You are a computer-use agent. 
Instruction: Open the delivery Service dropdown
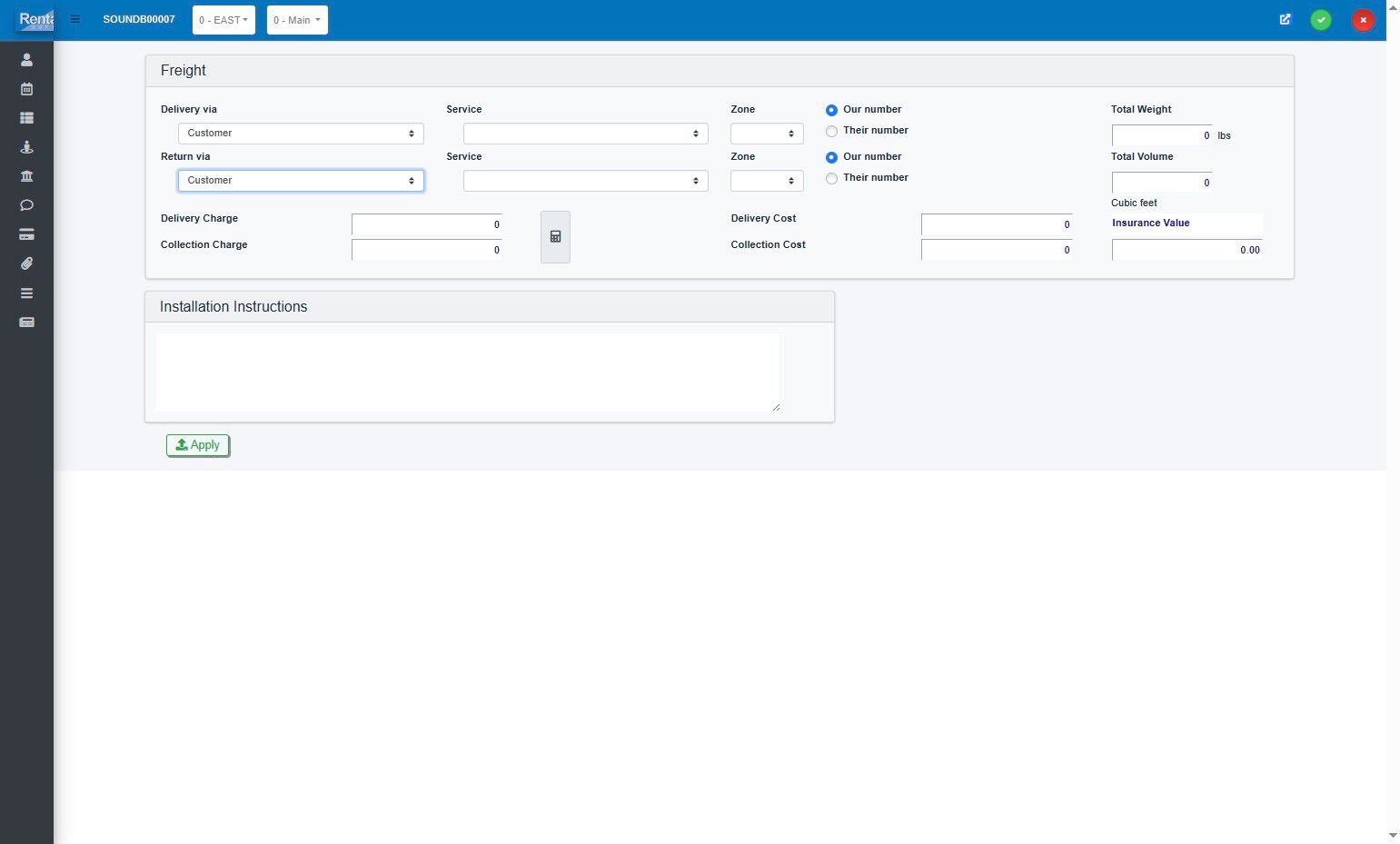click(586, 134)
